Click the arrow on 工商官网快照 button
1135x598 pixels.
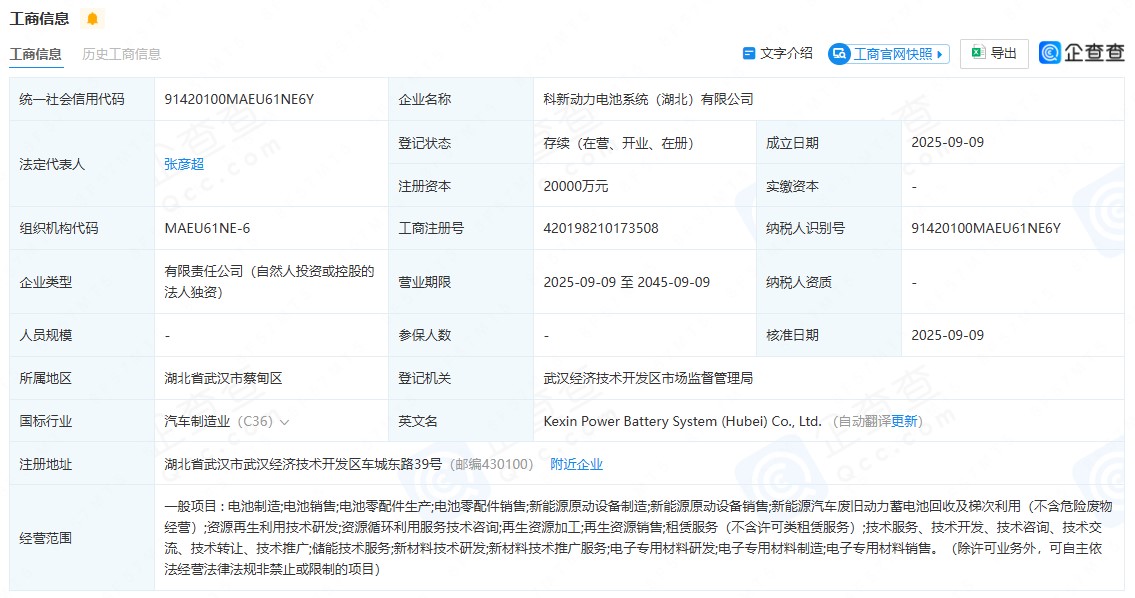pos(940,54)
